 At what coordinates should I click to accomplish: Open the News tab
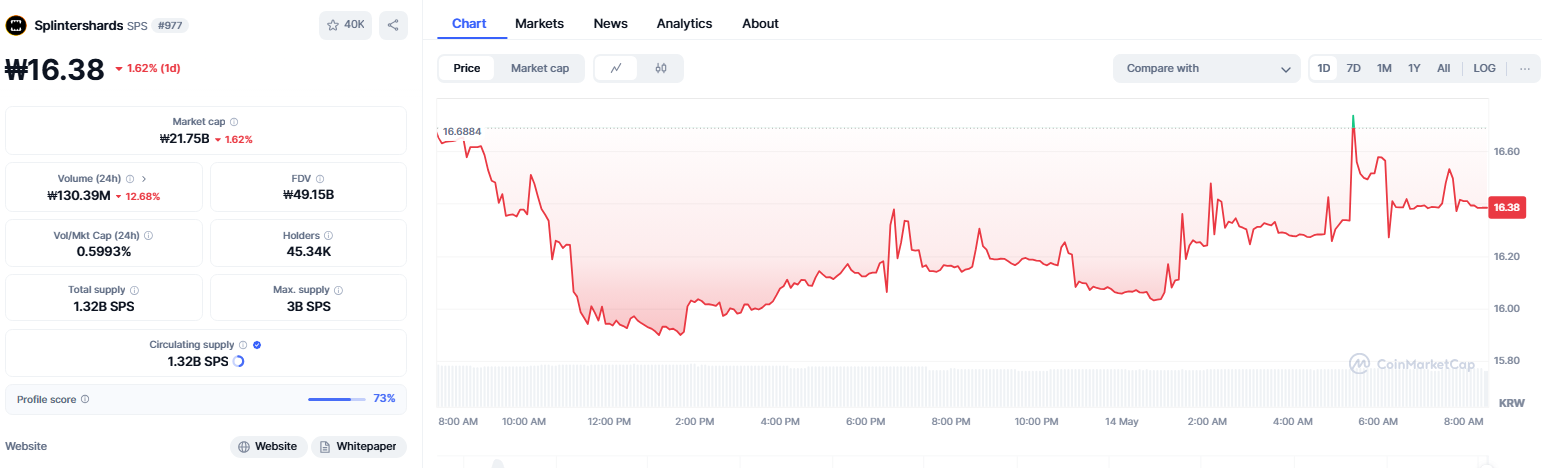click(x=610, y=23)
